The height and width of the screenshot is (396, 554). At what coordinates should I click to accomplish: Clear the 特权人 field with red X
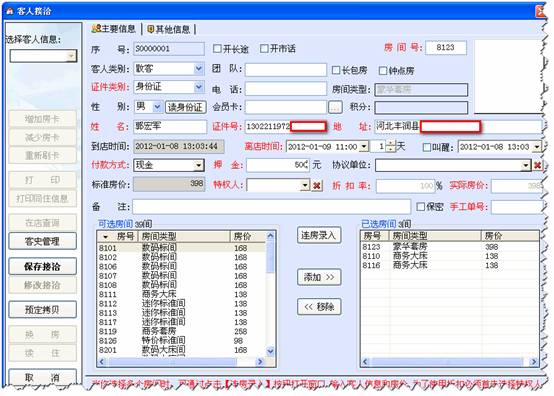pos(317,185)
